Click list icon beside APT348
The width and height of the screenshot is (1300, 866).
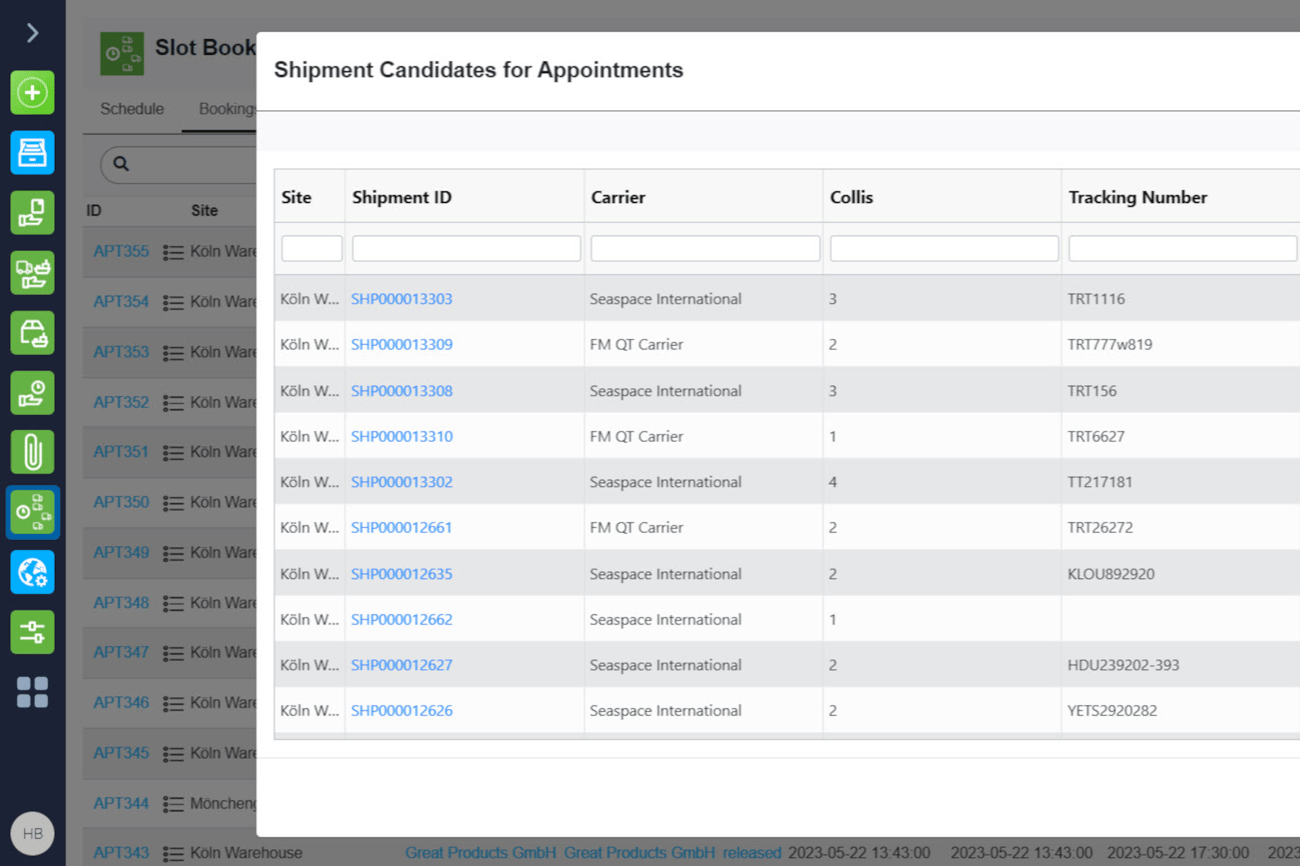coord(173,603)
